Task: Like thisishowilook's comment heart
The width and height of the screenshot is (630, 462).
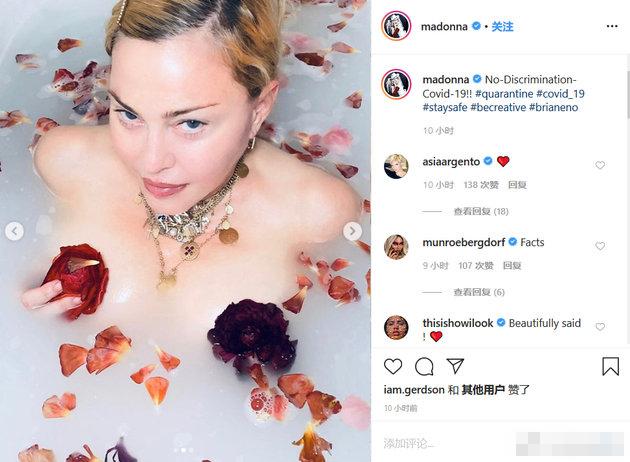Action: click(600, 327)
